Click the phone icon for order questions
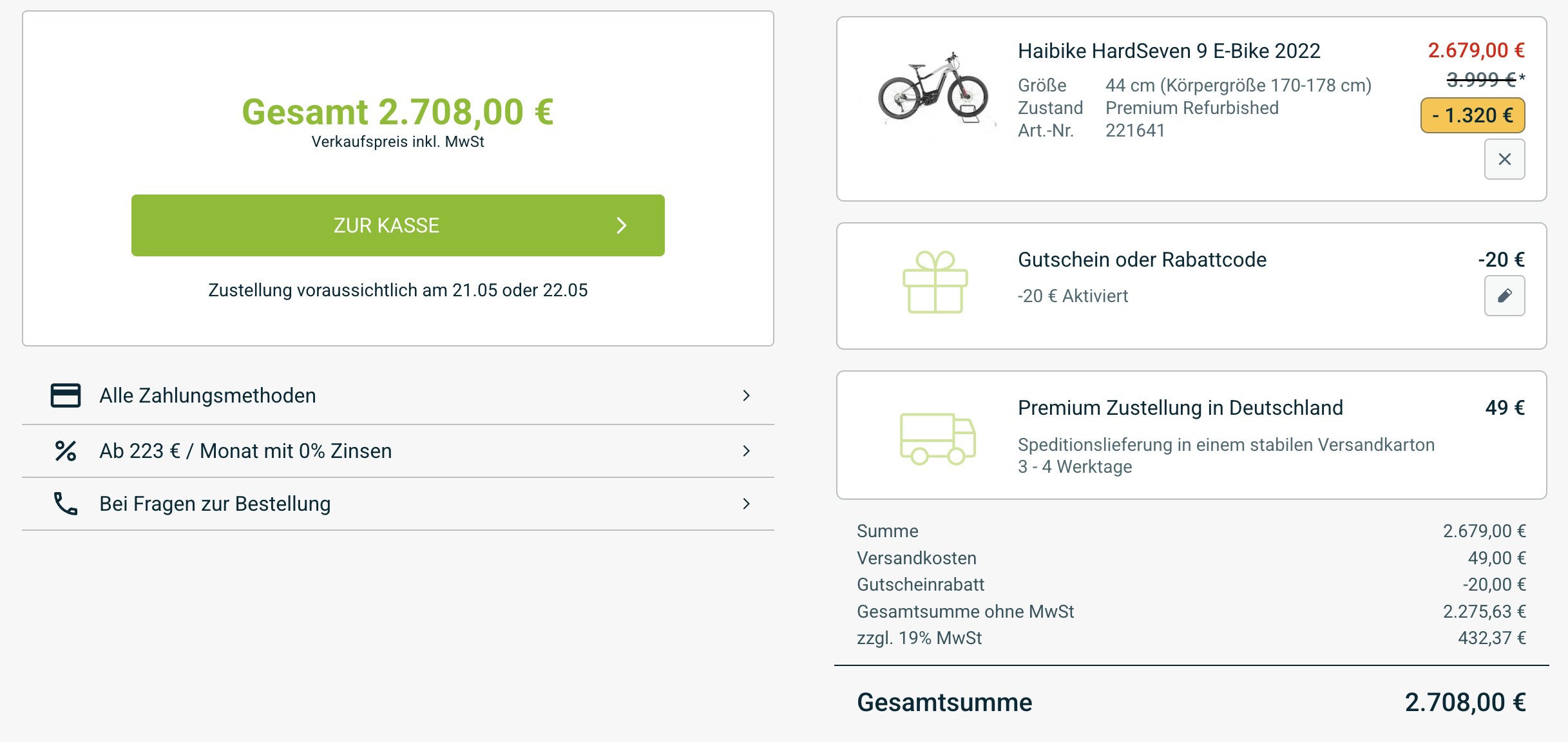1568x742 pixels. coord(66,504)
